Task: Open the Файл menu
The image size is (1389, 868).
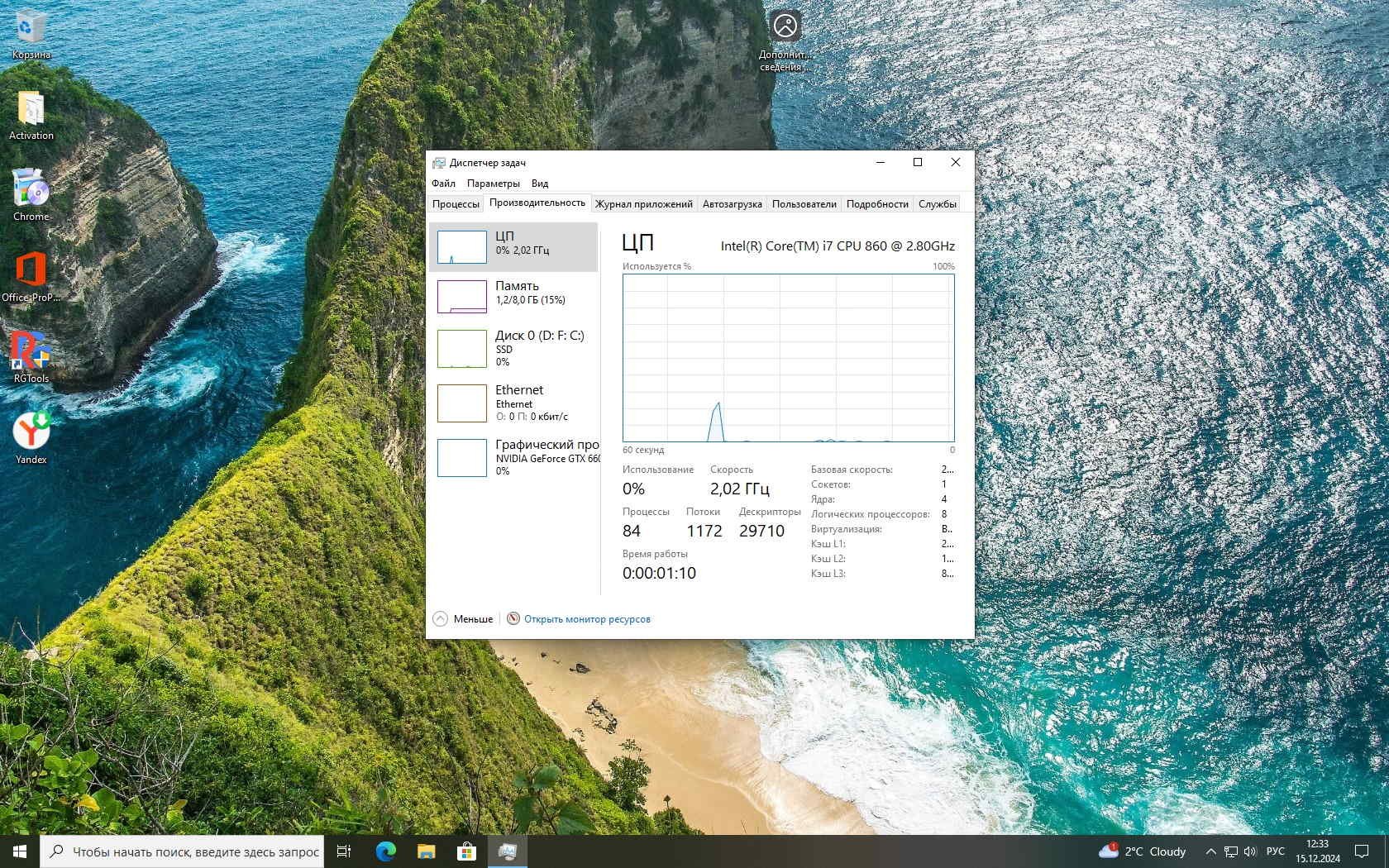Action: tap(443, 184)
